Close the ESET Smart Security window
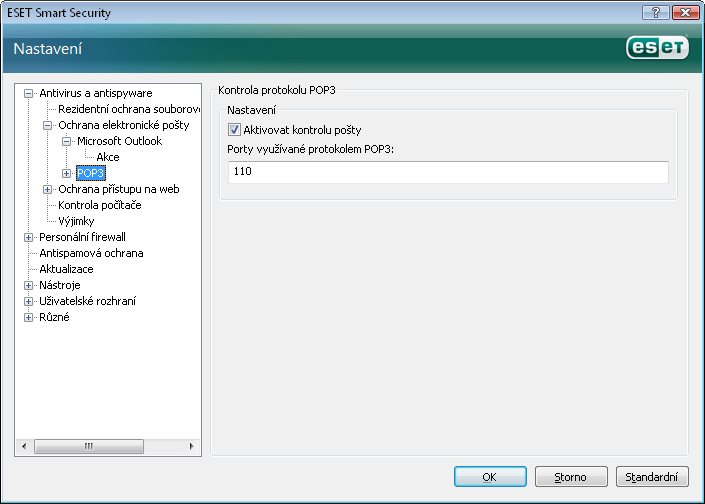The height and width of the screenshot is (504, 705). [685, 13]
